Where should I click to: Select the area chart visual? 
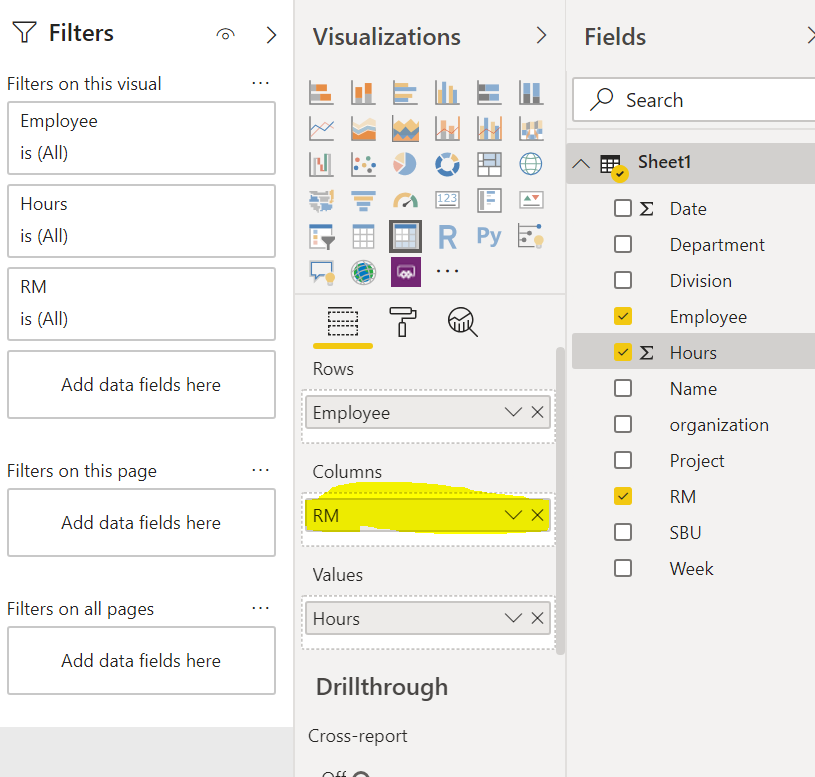pos(363,128)
